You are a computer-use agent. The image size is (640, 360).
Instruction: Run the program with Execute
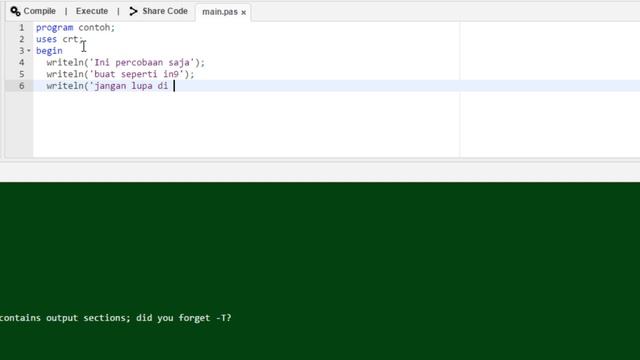pos(92,11)
